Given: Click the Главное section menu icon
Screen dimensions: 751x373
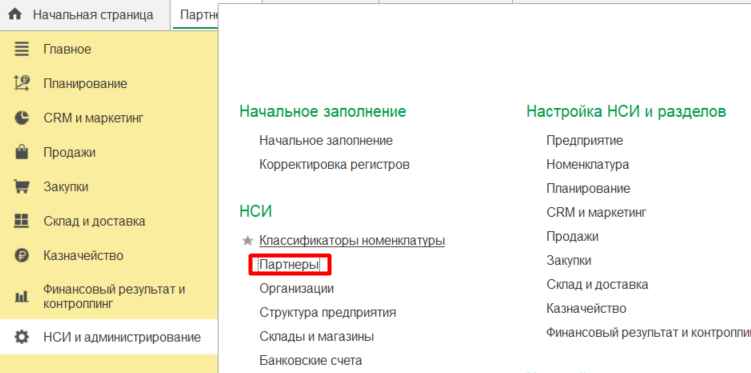Looking at the screenshot, I should tap(22, 49).
